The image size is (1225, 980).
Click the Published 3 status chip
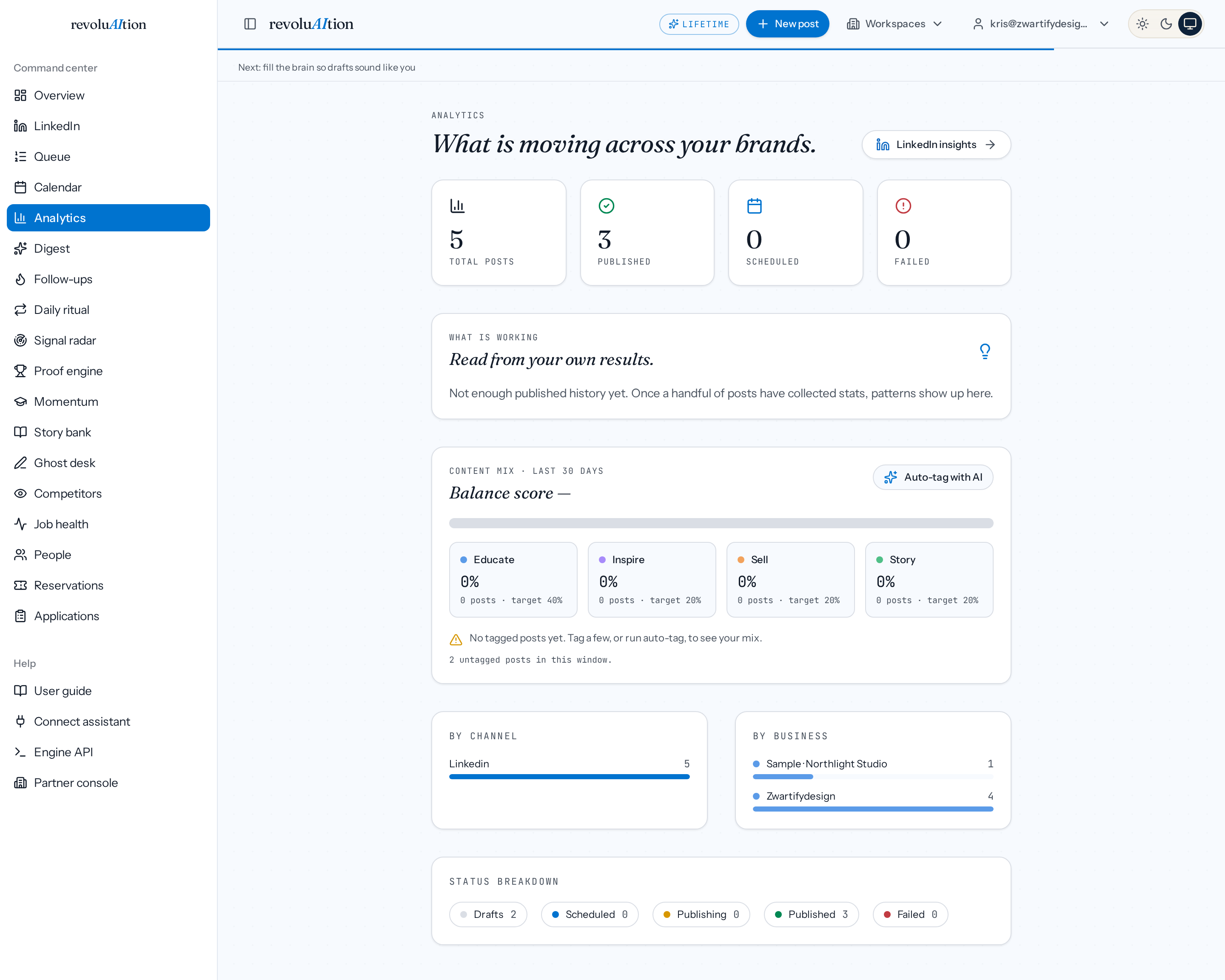[x=811, y=914]
